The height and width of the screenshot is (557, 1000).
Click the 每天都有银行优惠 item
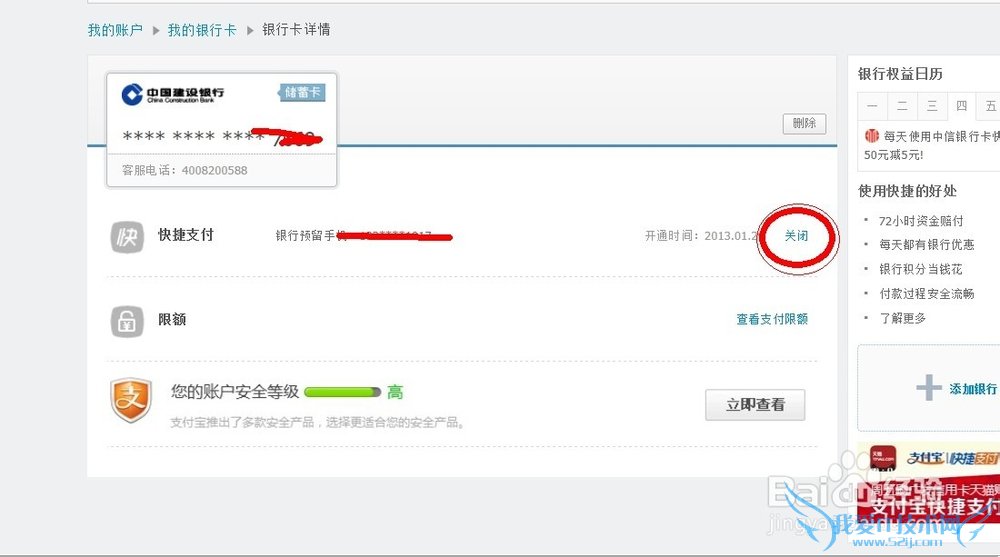(927, 244)
